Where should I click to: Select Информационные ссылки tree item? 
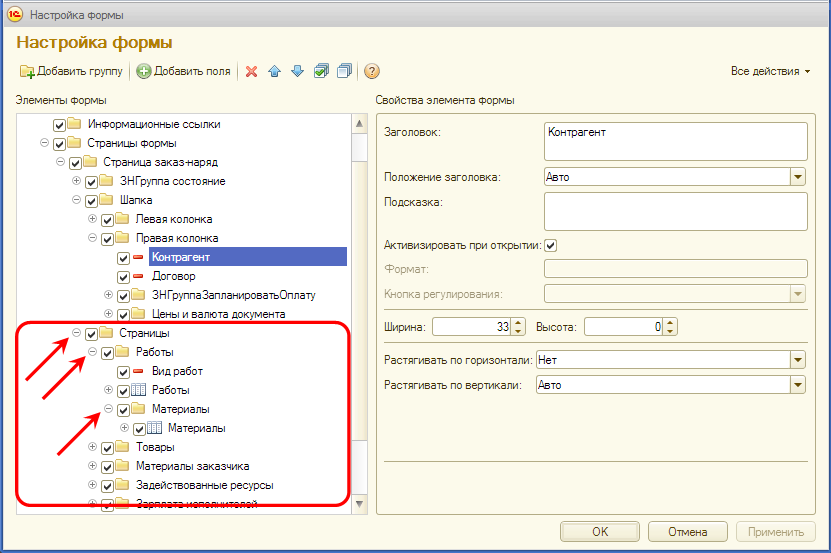pos(154,124)
